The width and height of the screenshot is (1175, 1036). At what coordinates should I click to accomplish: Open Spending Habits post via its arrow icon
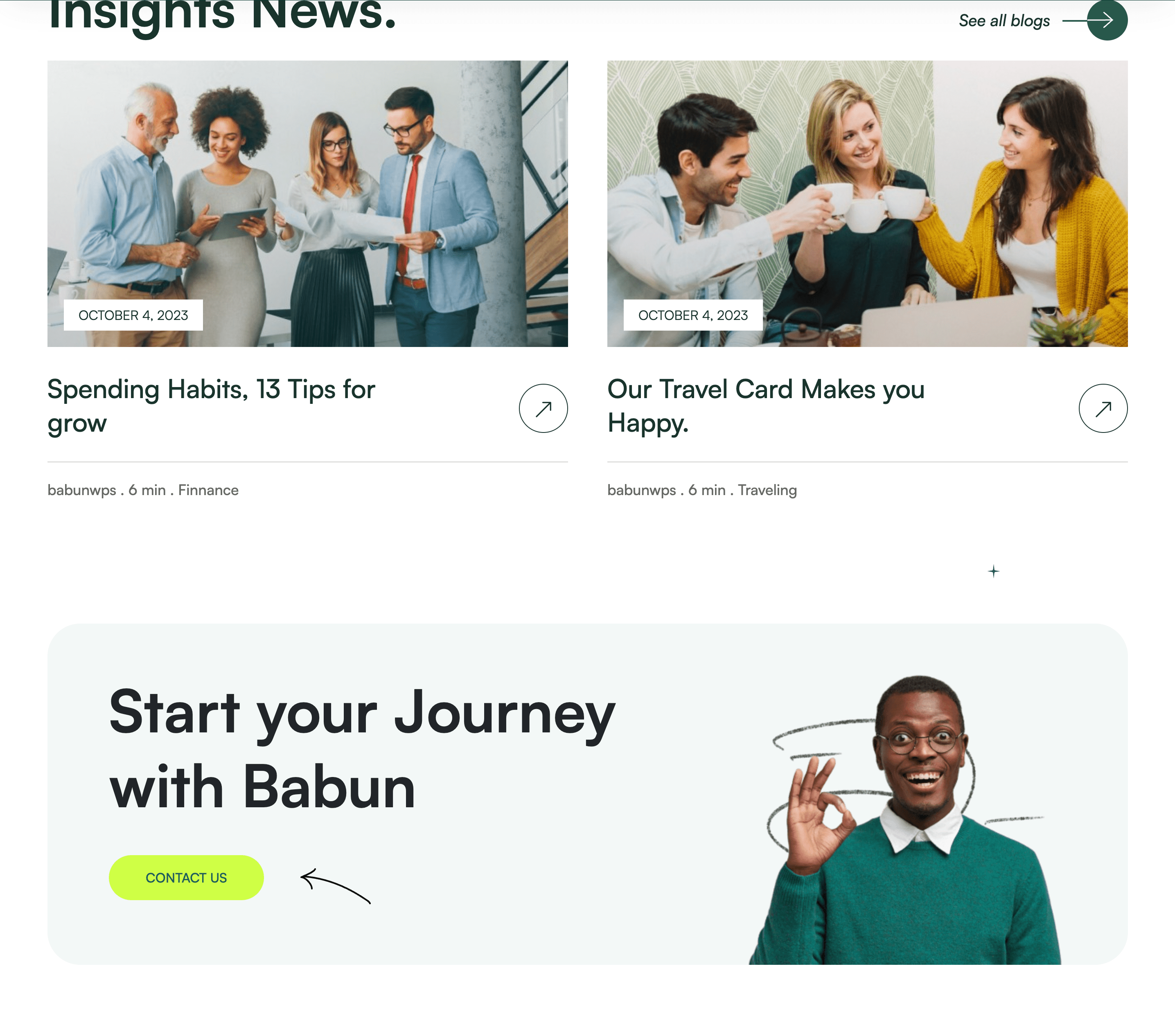click(543, 408)
